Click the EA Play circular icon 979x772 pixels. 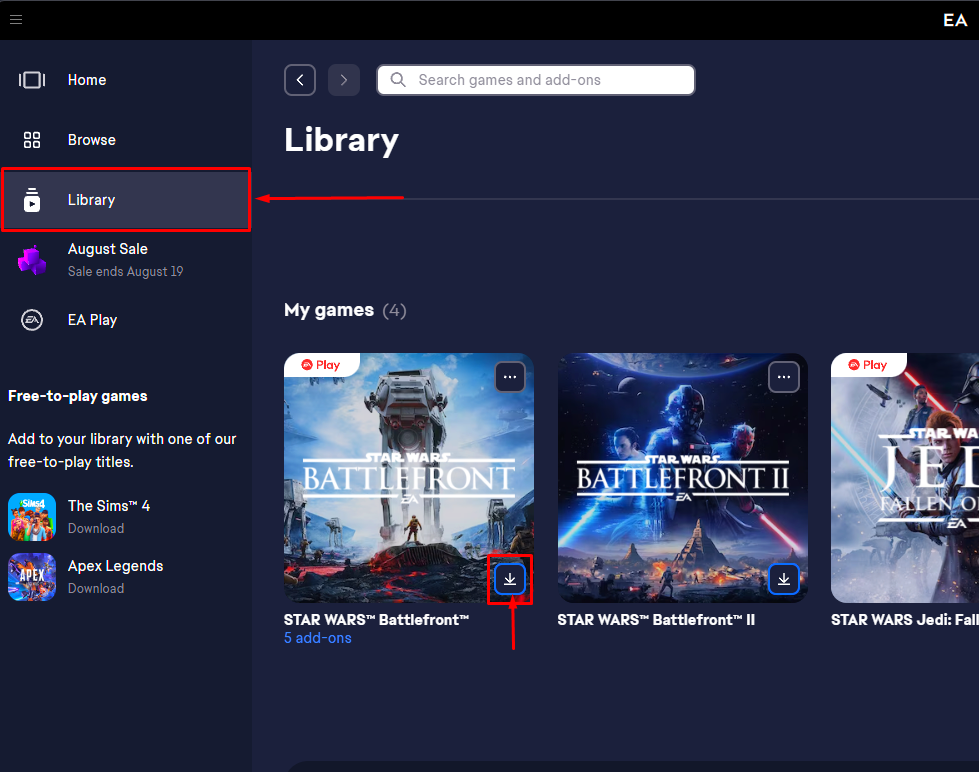(x=32, y=320)
